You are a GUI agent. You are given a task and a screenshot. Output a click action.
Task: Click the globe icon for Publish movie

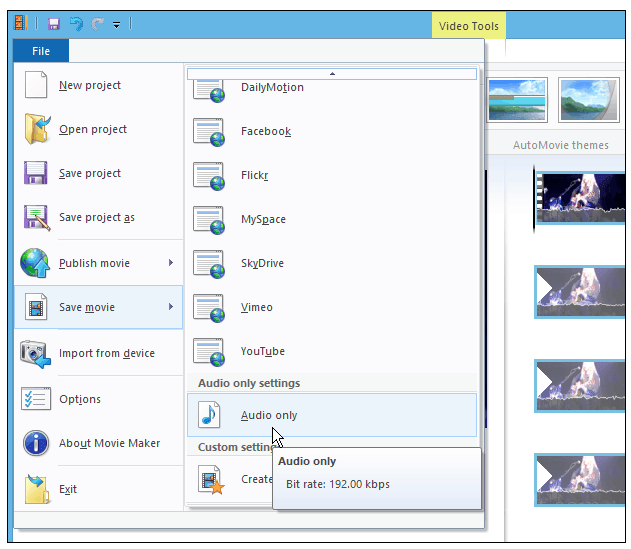tap(35, 263)
